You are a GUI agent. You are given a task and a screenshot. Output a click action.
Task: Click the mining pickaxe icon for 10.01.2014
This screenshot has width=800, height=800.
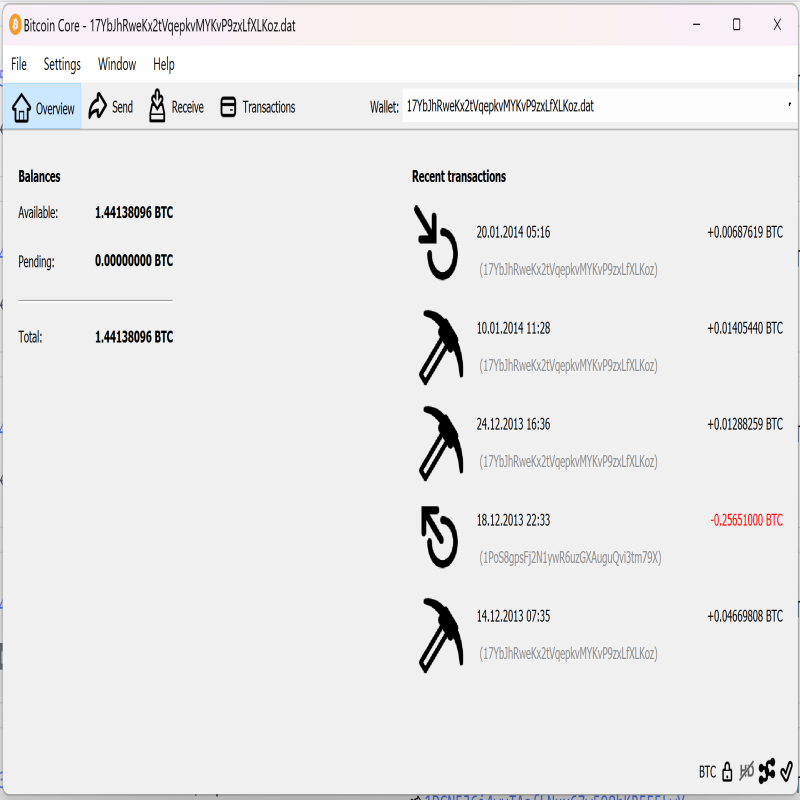tap(441, 347)
